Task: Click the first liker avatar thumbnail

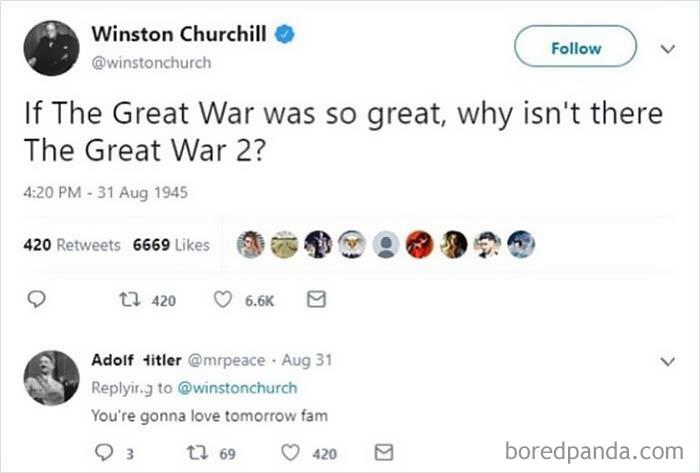Action: pyautogui.click(x=250, y=245)
